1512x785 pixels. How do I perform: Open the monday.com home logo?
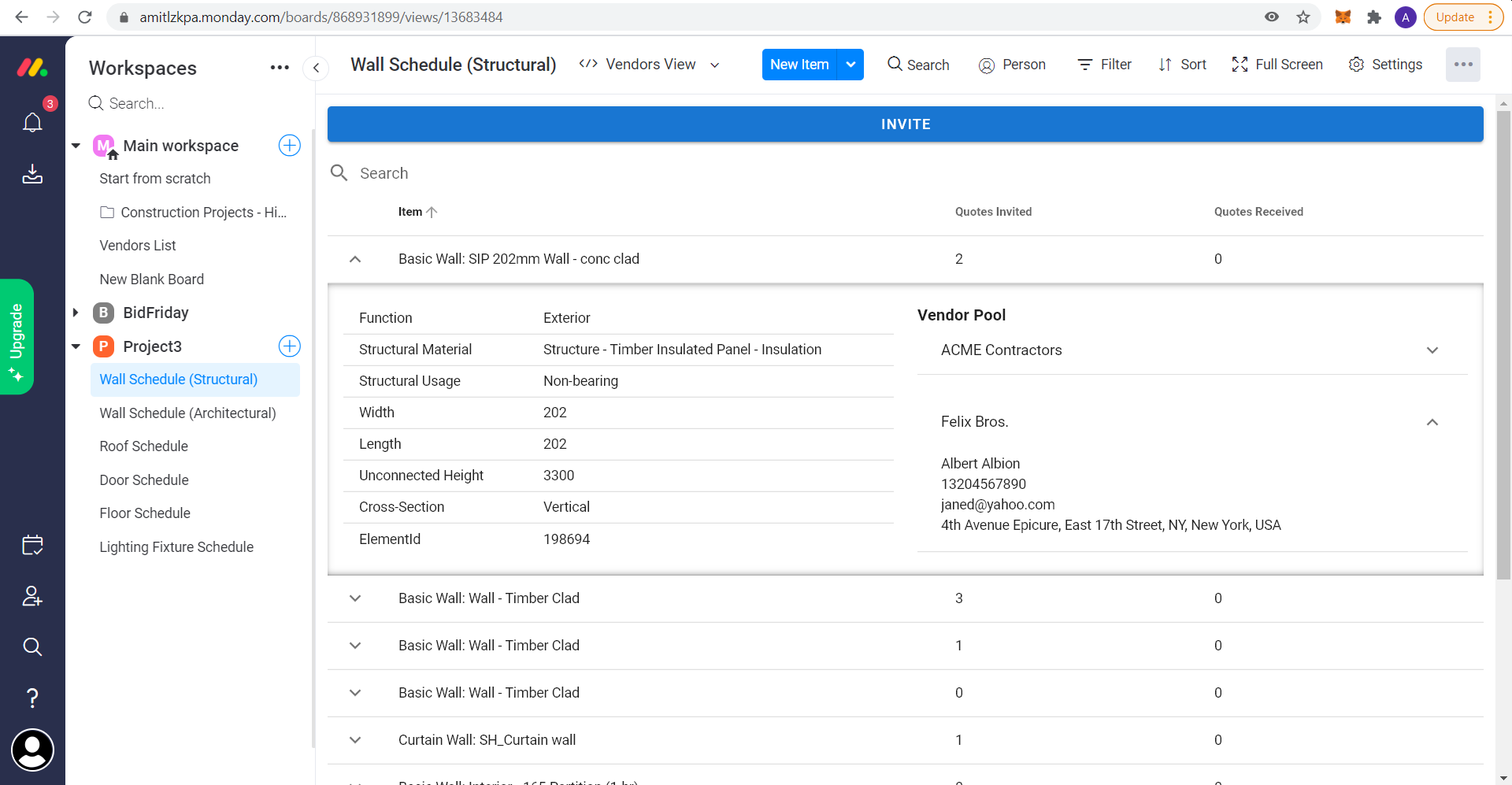point(32,68)
